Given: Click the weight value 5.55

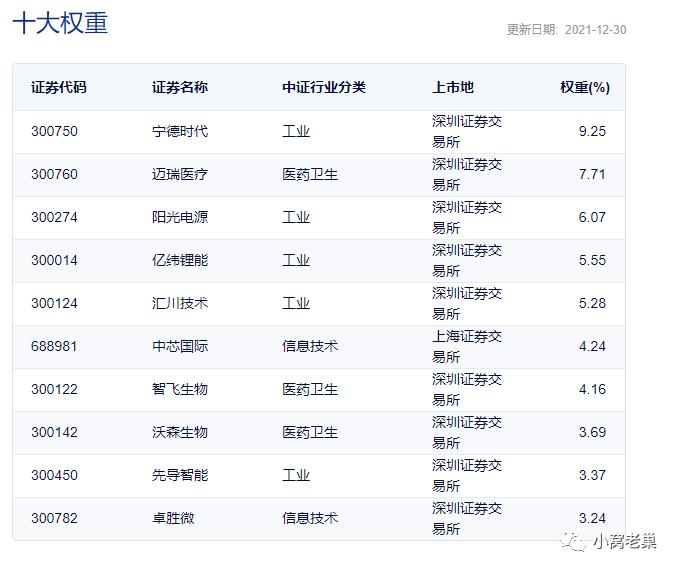Looking at the screenshot, I should [592, 260].
